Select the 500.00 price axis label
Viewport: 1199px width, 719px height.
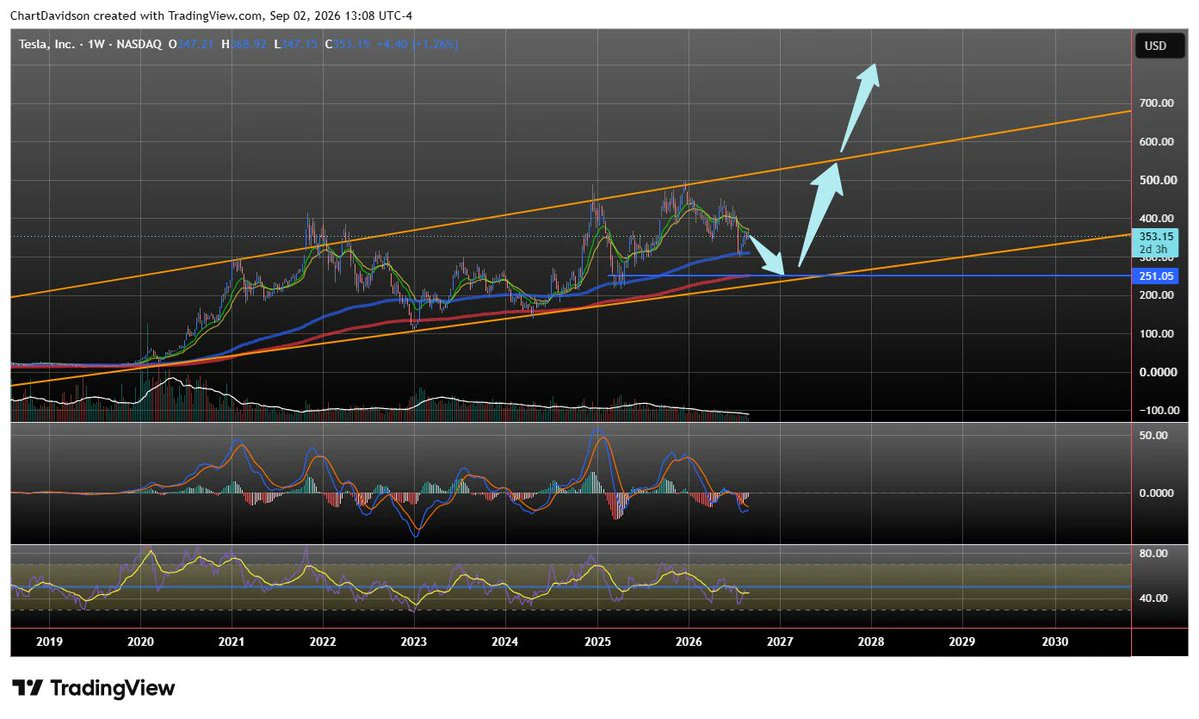[x=1156, y=180]
